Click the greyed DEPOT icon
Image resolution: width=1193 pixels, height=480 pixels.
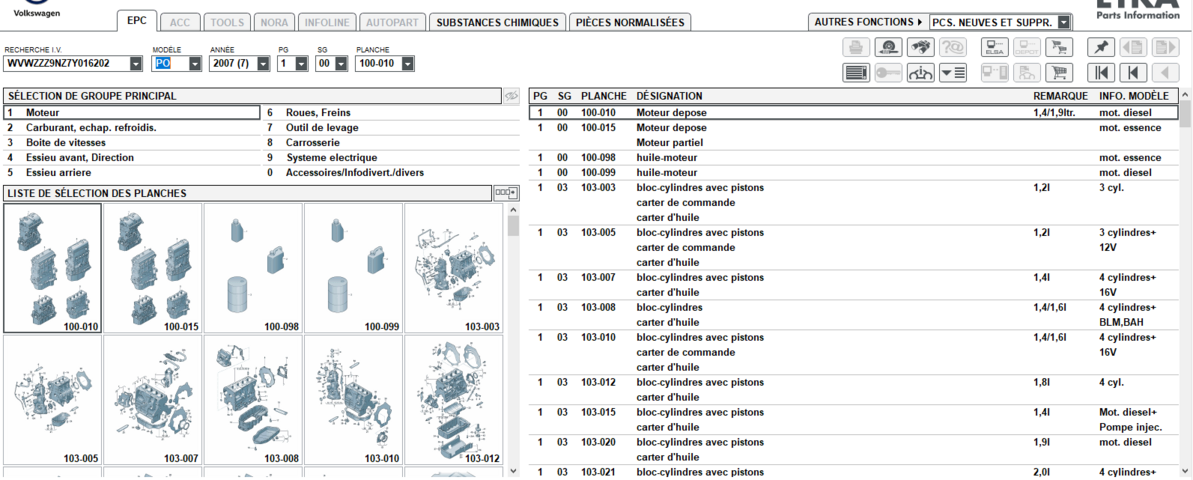pos(1026,47)
